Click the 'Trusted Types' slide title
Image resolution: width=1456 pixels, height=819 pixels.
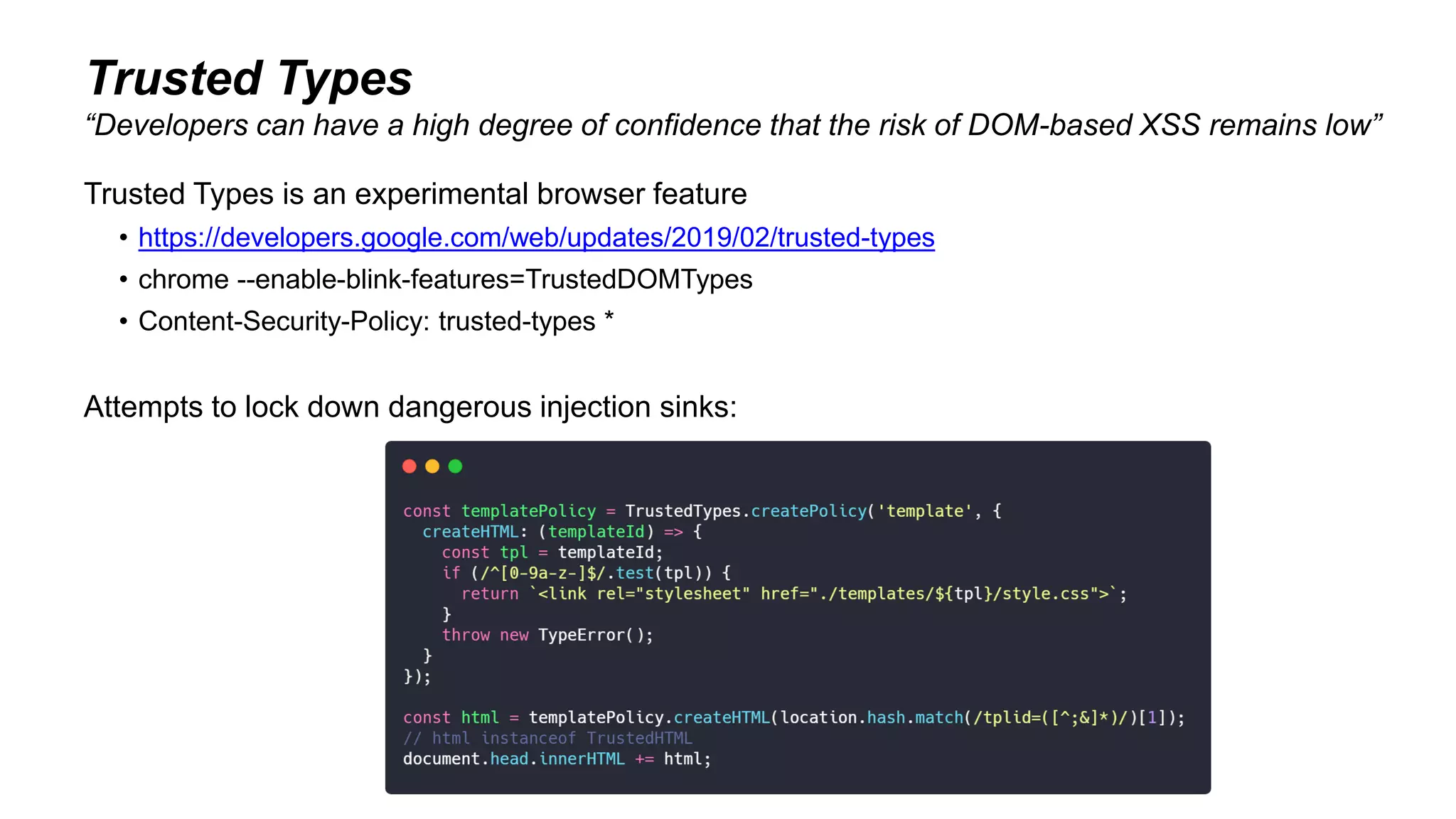coord(250,78)
